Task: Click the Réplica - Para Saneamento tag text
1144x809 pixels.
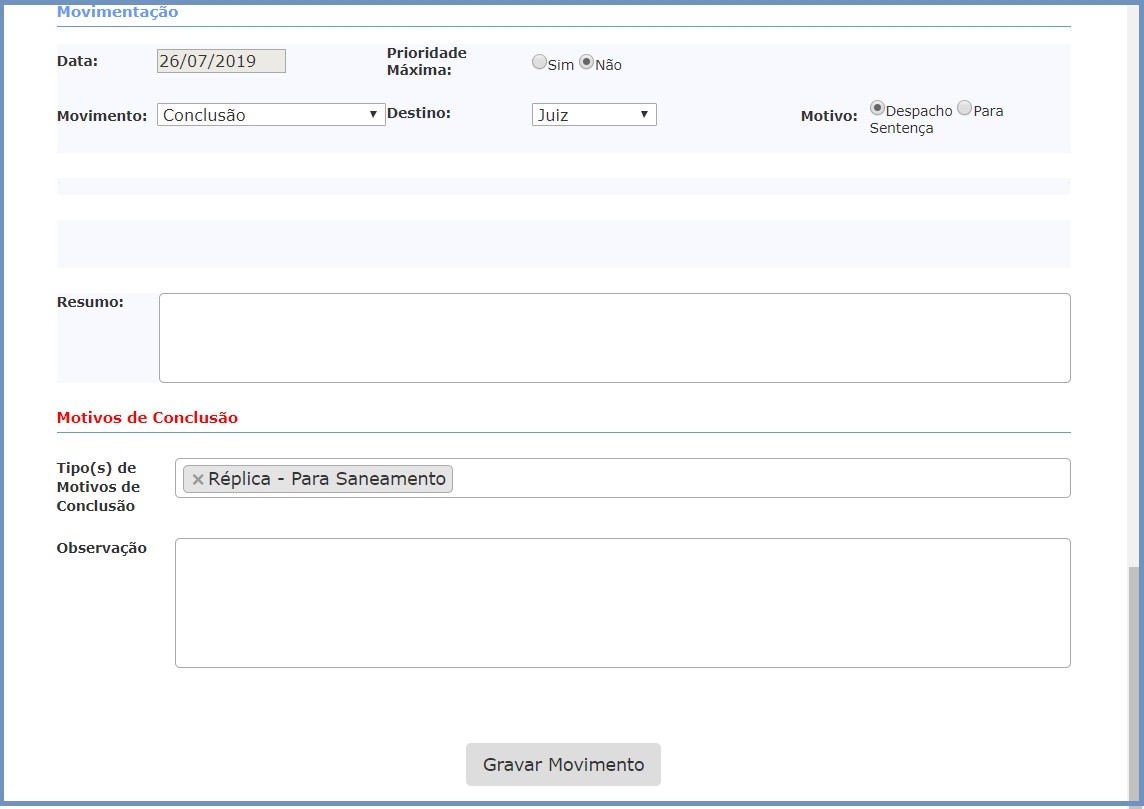Action: (327, 479)
